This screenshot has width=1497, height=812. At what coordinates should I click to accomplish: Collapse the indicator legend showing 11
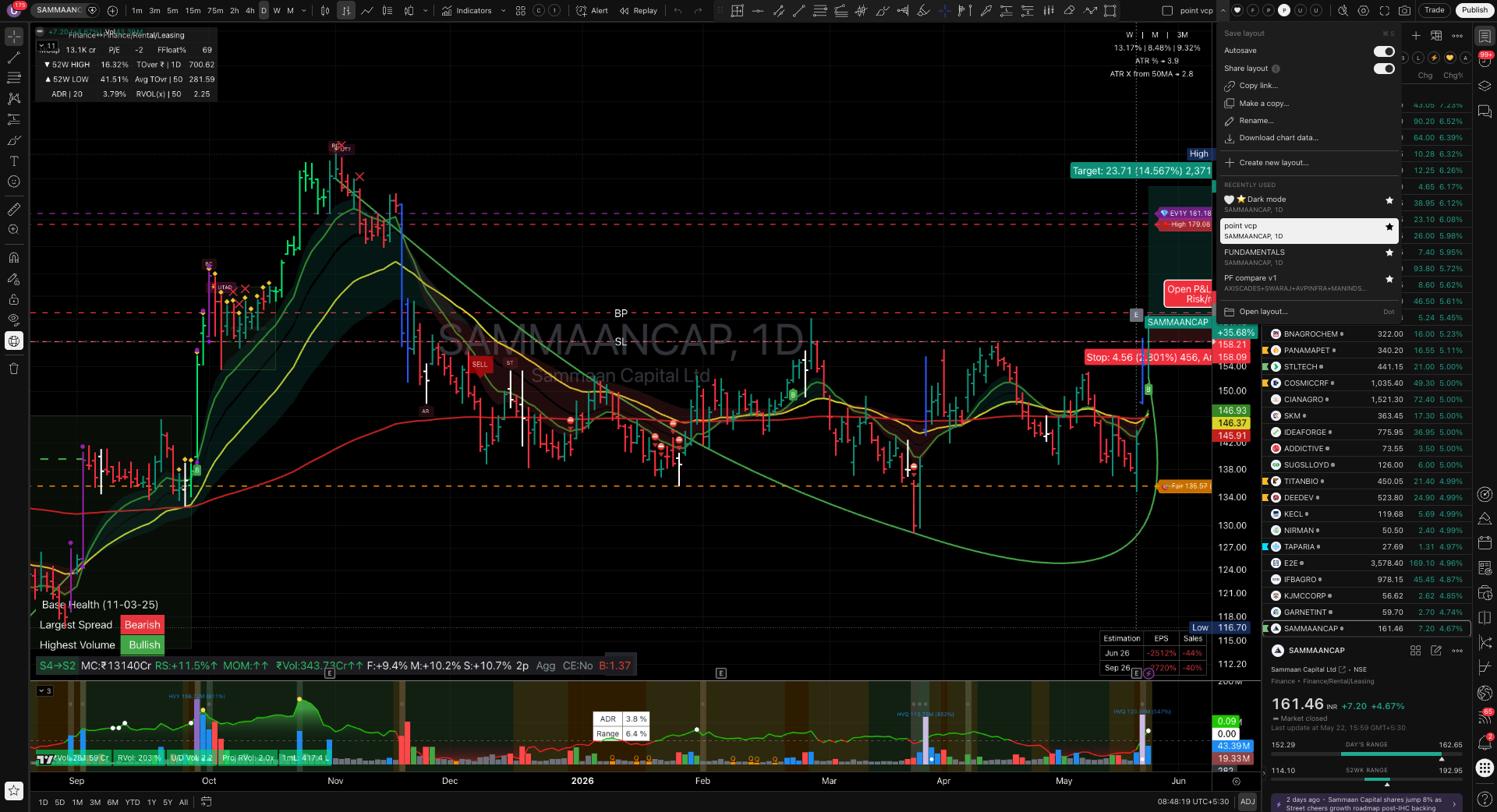pyautogui.click(x=47, y=46)
